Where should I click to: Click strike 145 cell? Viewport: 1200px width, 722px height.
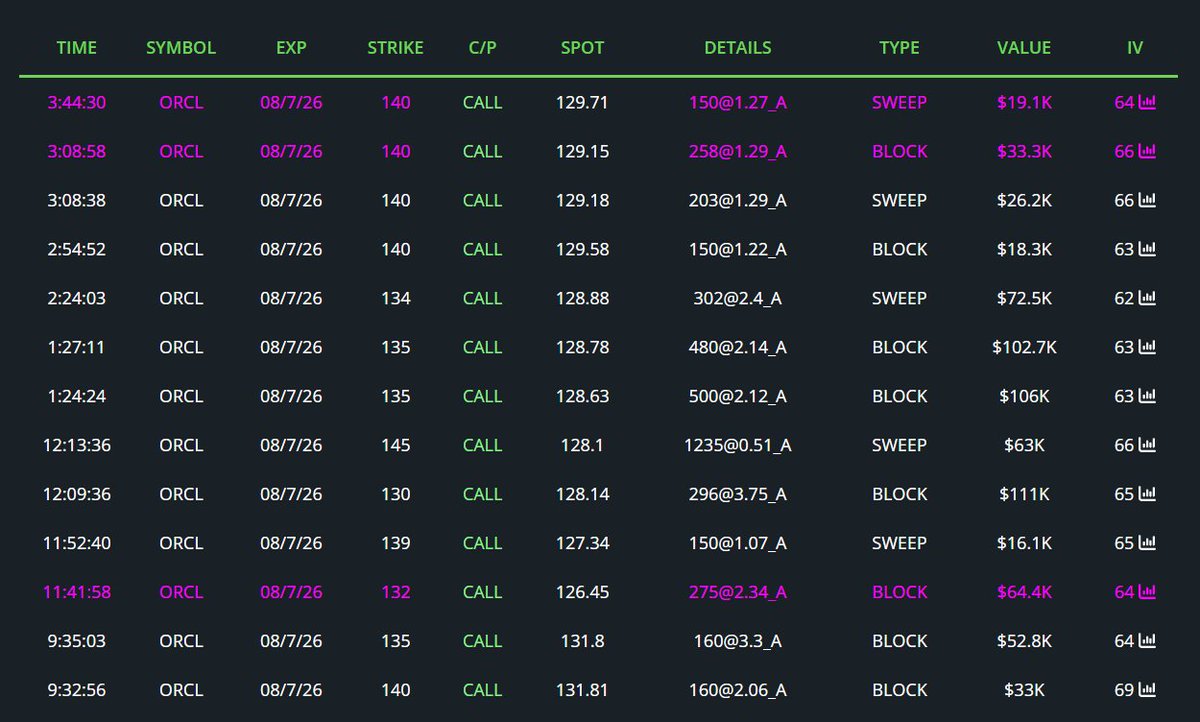tap(396, 445)
